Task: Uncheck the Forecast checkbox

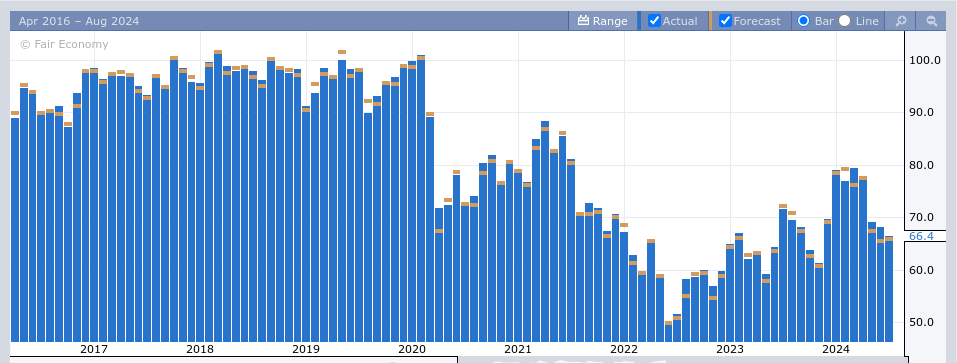Action: (x=725, y=21)
